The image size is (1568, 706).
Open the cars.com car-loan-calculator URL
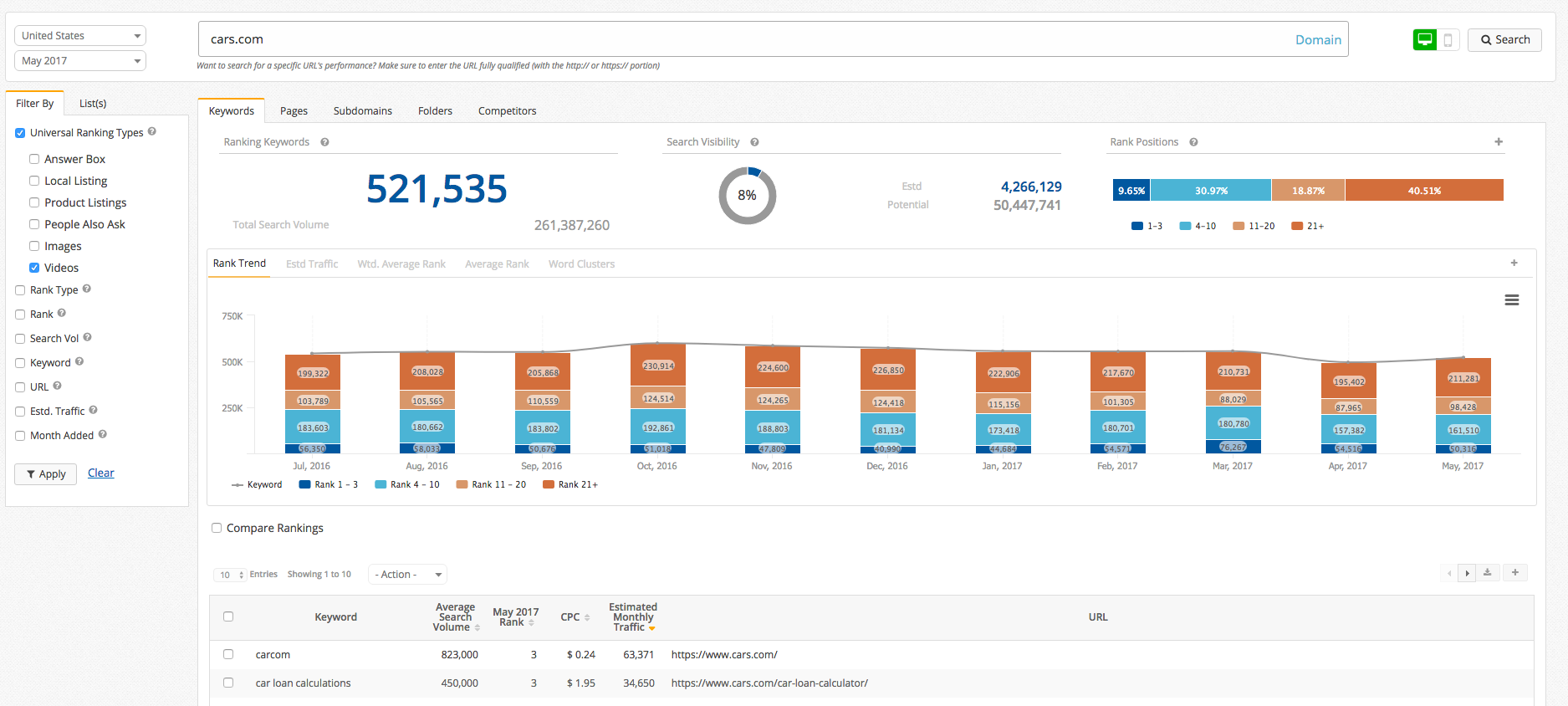tap(769, 683)
